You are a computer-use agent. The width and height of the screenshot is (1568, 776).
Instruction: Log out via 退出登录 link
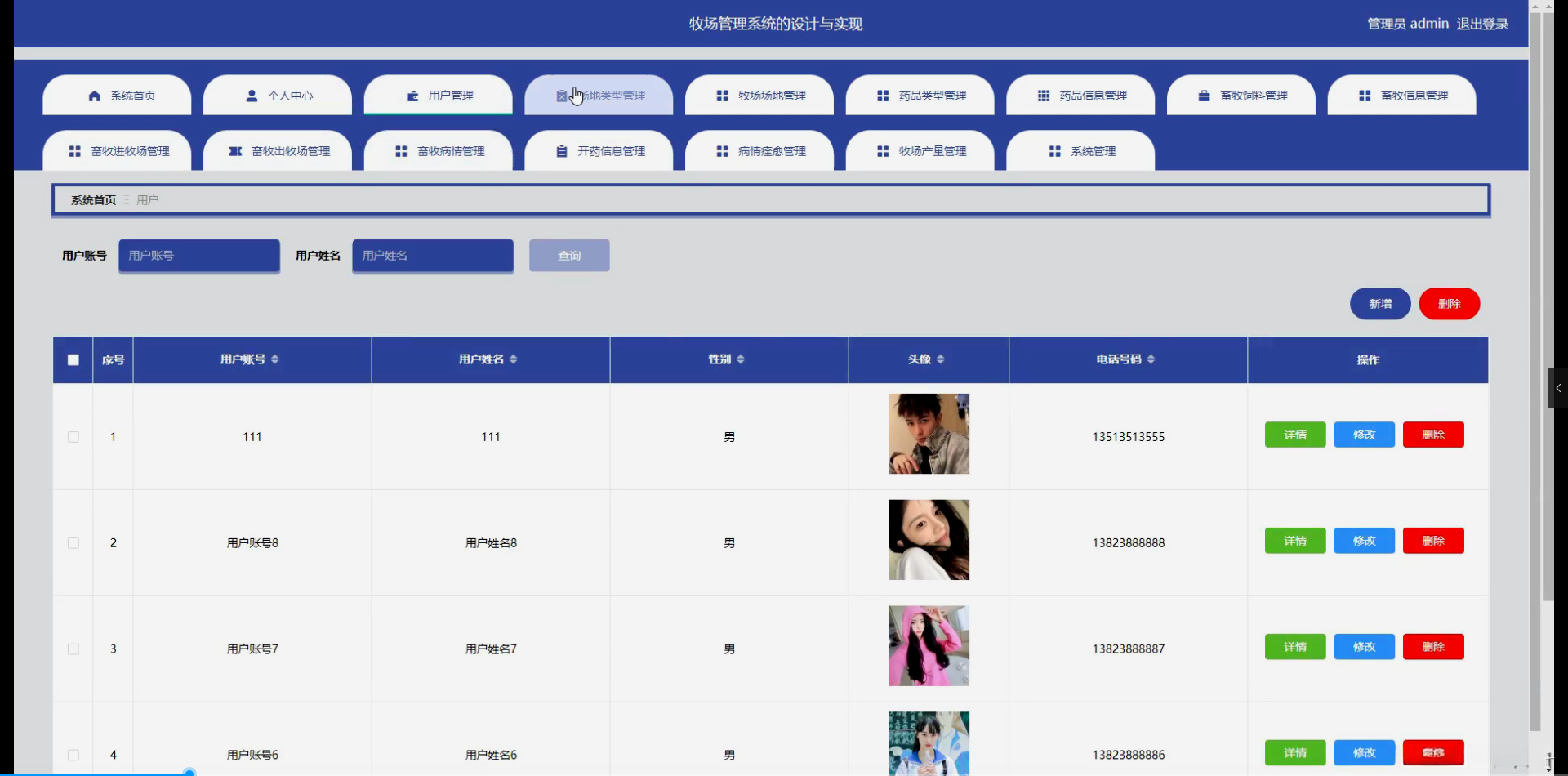(x=1482, y=24)
